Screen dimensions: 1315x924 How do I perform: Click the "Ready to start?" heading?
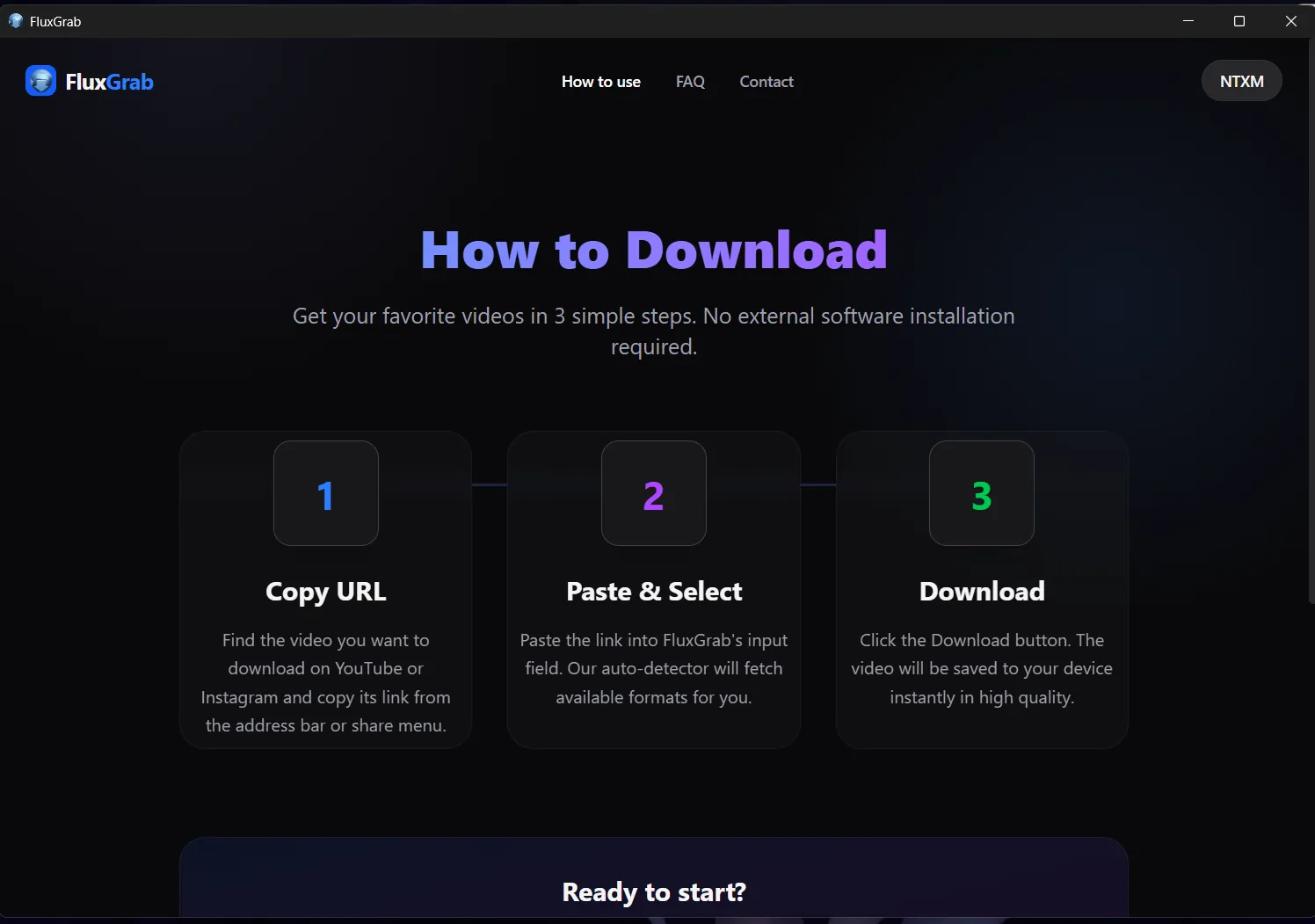coord(654,892)
